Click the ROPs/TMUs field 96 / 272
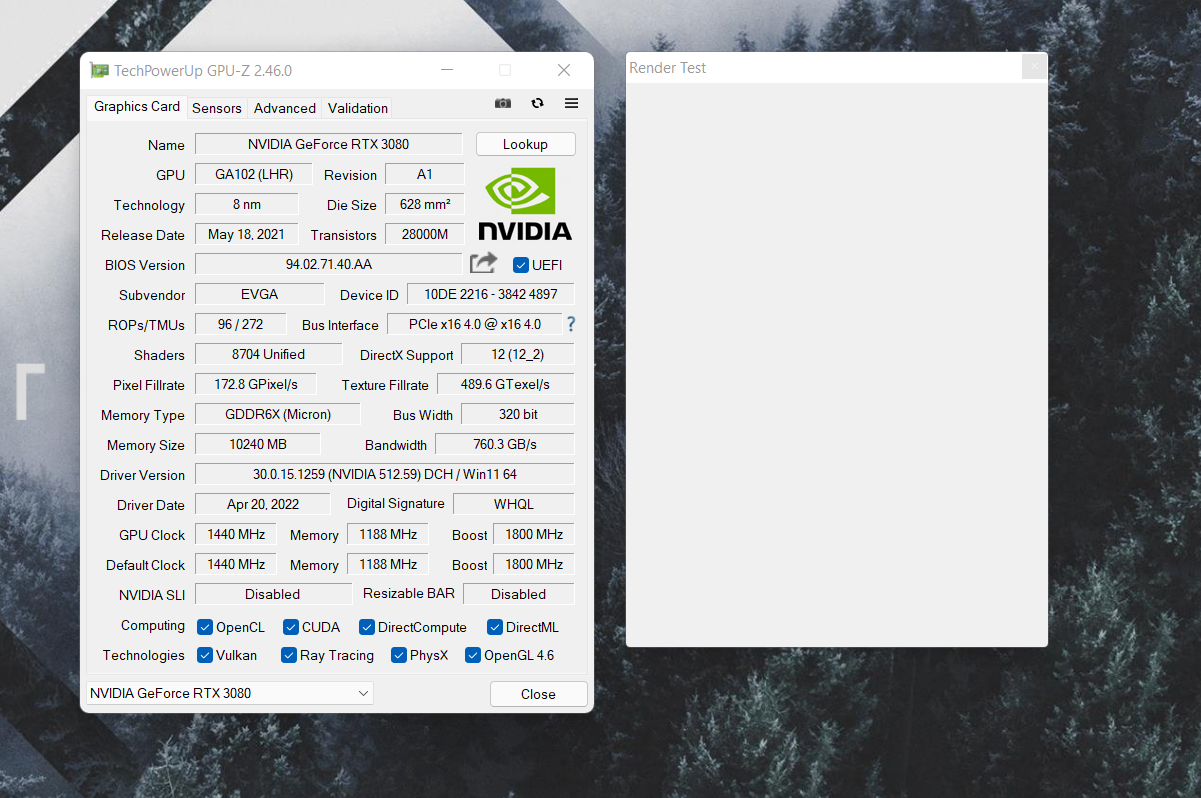This screenshot has height=798, width=1201. pos(241,324)
